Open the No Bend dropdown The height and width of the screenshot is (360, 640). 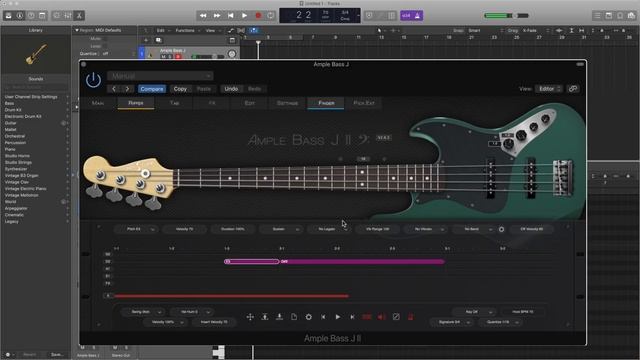(x=474, y=229)
